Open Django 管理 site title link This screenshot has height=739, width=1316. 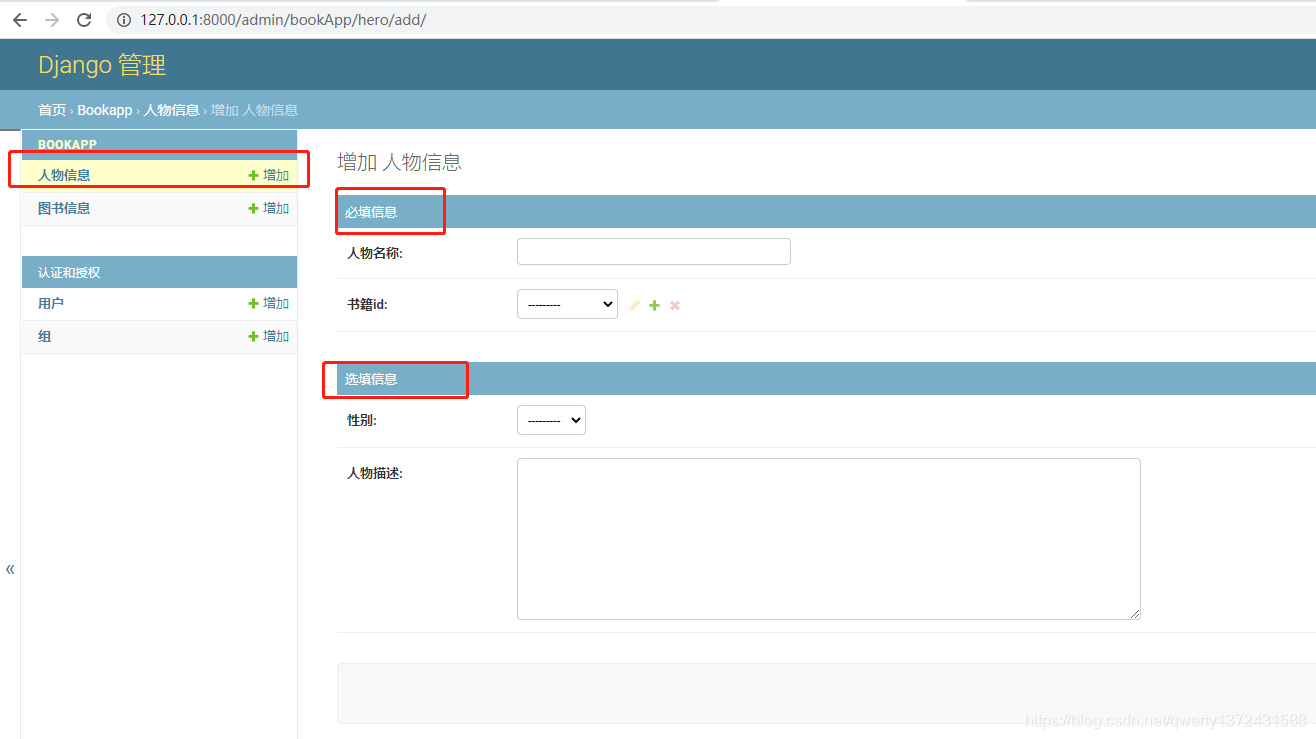tap(102, 65)
